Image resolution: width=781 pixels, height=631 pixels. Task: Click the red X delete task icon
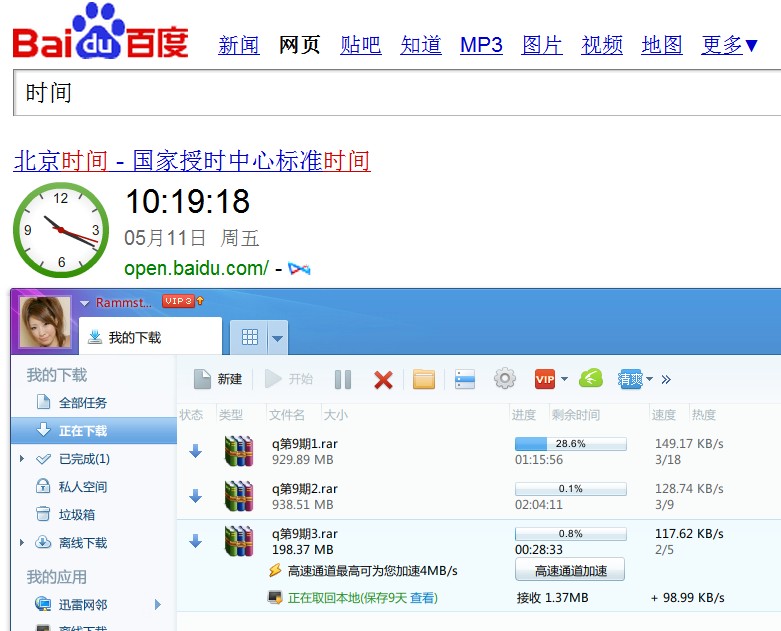coord(382,379)
